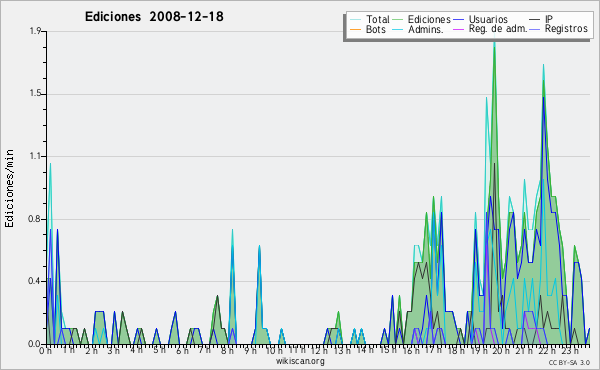Select the 'Reg. de adm.' legend entry
Viewport: 600px width, 370px height.
coord(498,29)
